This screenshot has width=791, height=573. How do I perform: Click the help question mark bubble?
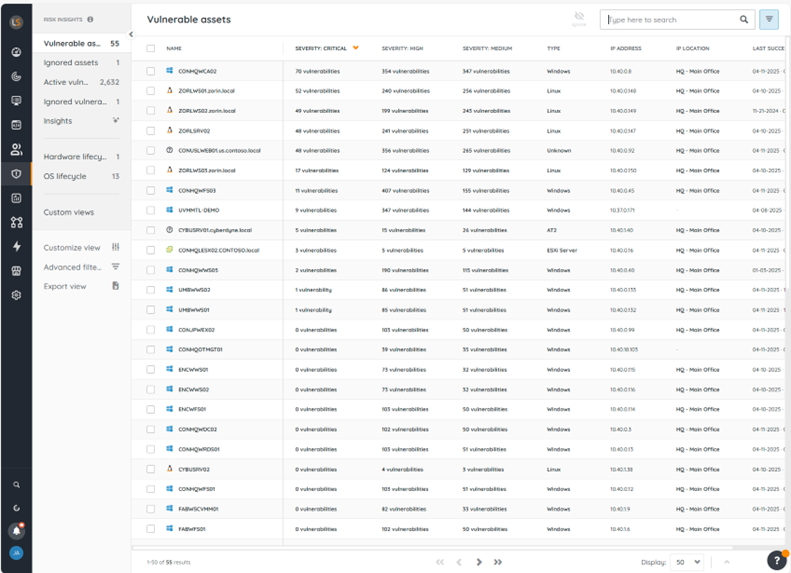(x=776, y=560)
